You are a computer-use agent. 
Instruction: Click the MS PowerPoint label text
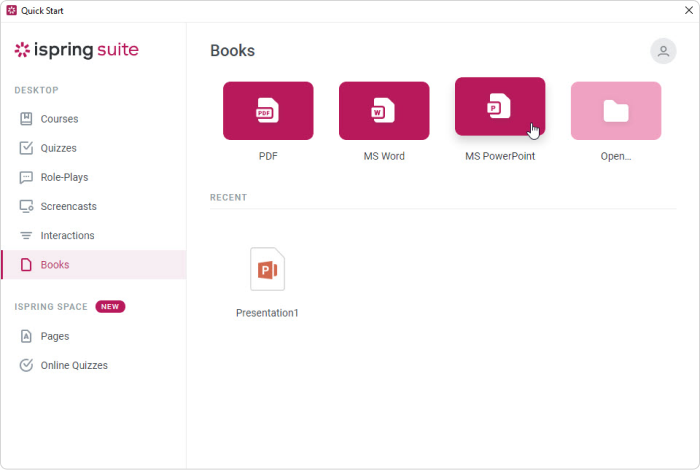click(500, 156)
